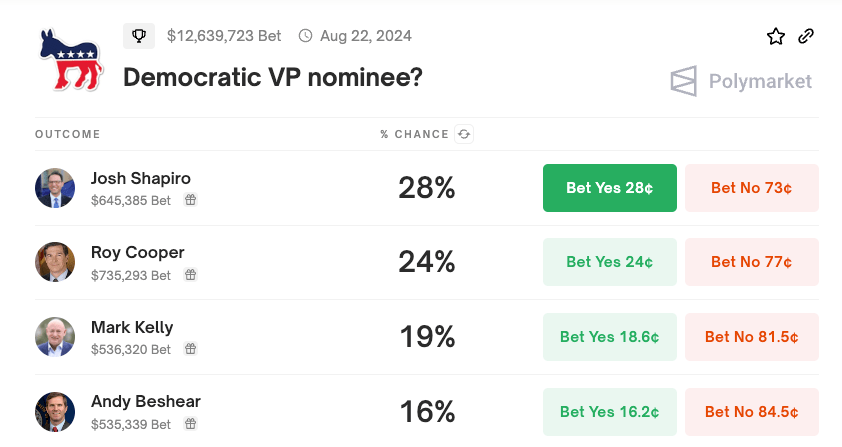
Task: Click the clock icon beside Aug 22, 2024
Action: [305, 36]
